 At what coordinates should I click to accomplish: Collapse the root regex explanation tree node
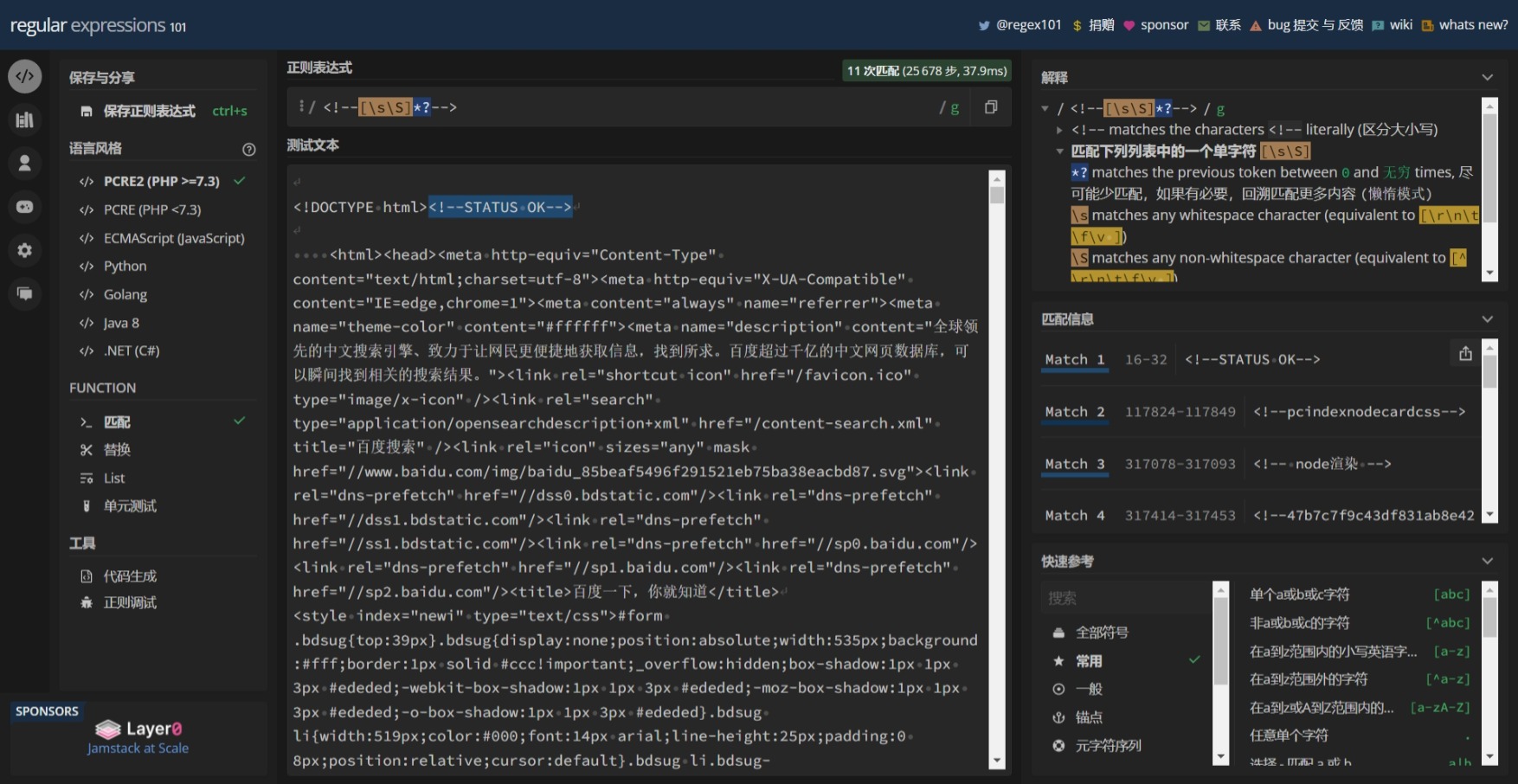click(x=1045, y=108)
